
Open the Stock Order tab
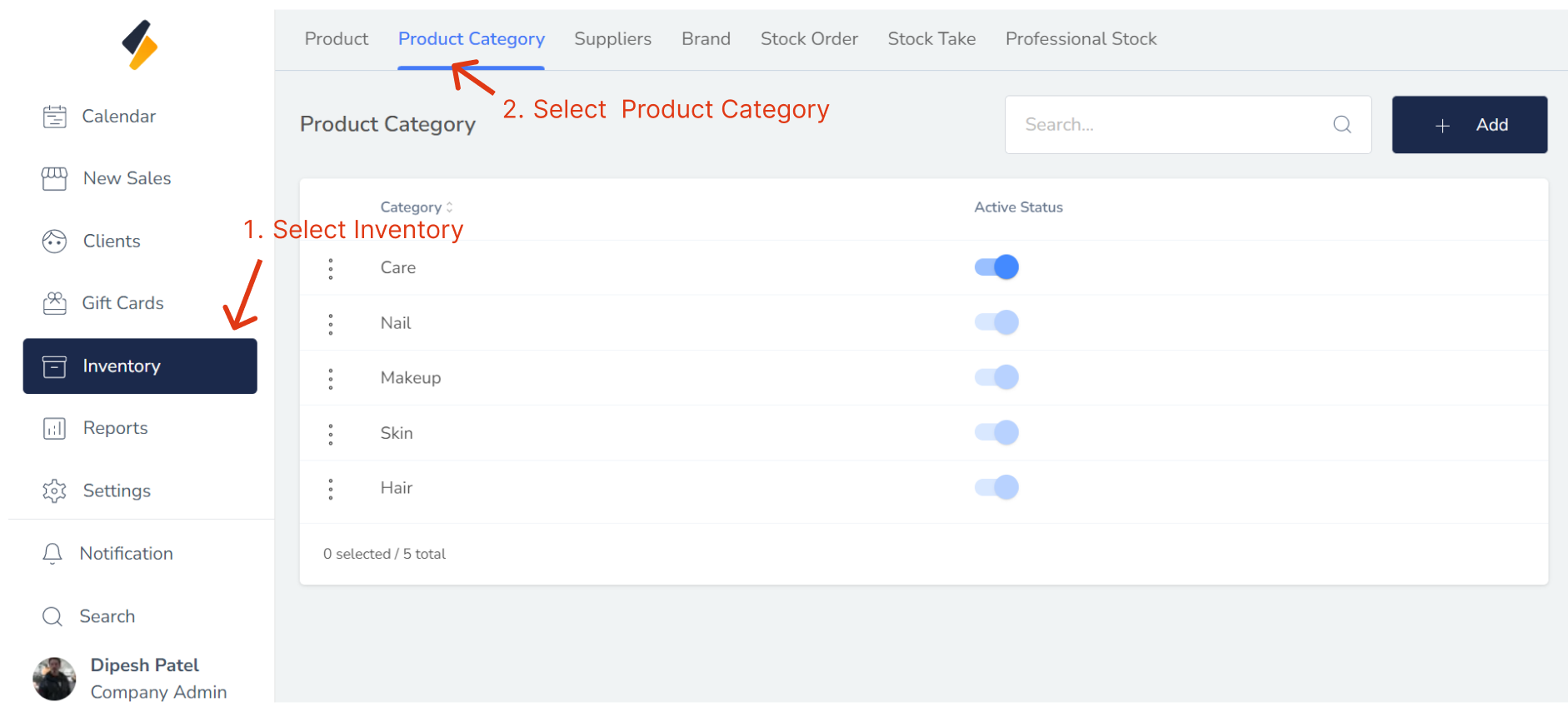[x=808, y=39]
